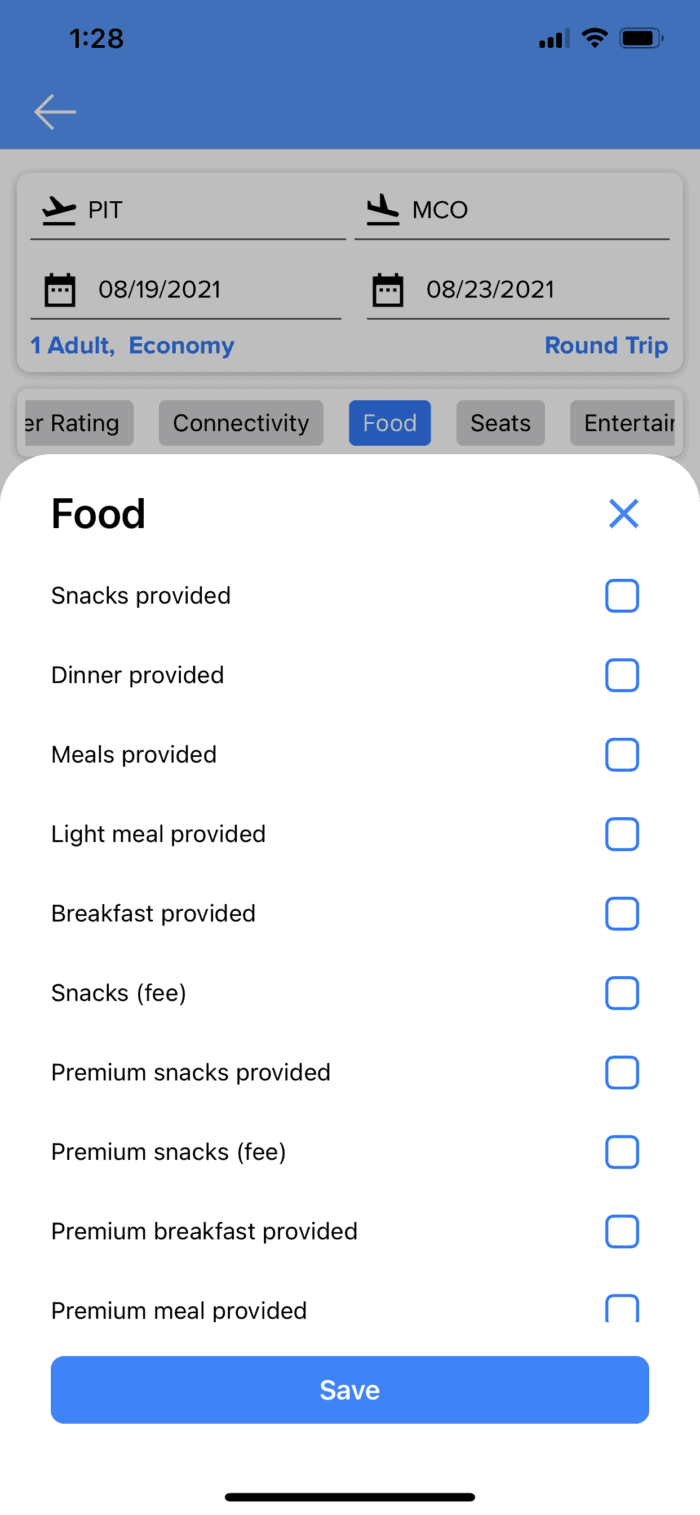Check the Snacks provided checkbox
This screenshot has height=1515, width=700.
622,597
